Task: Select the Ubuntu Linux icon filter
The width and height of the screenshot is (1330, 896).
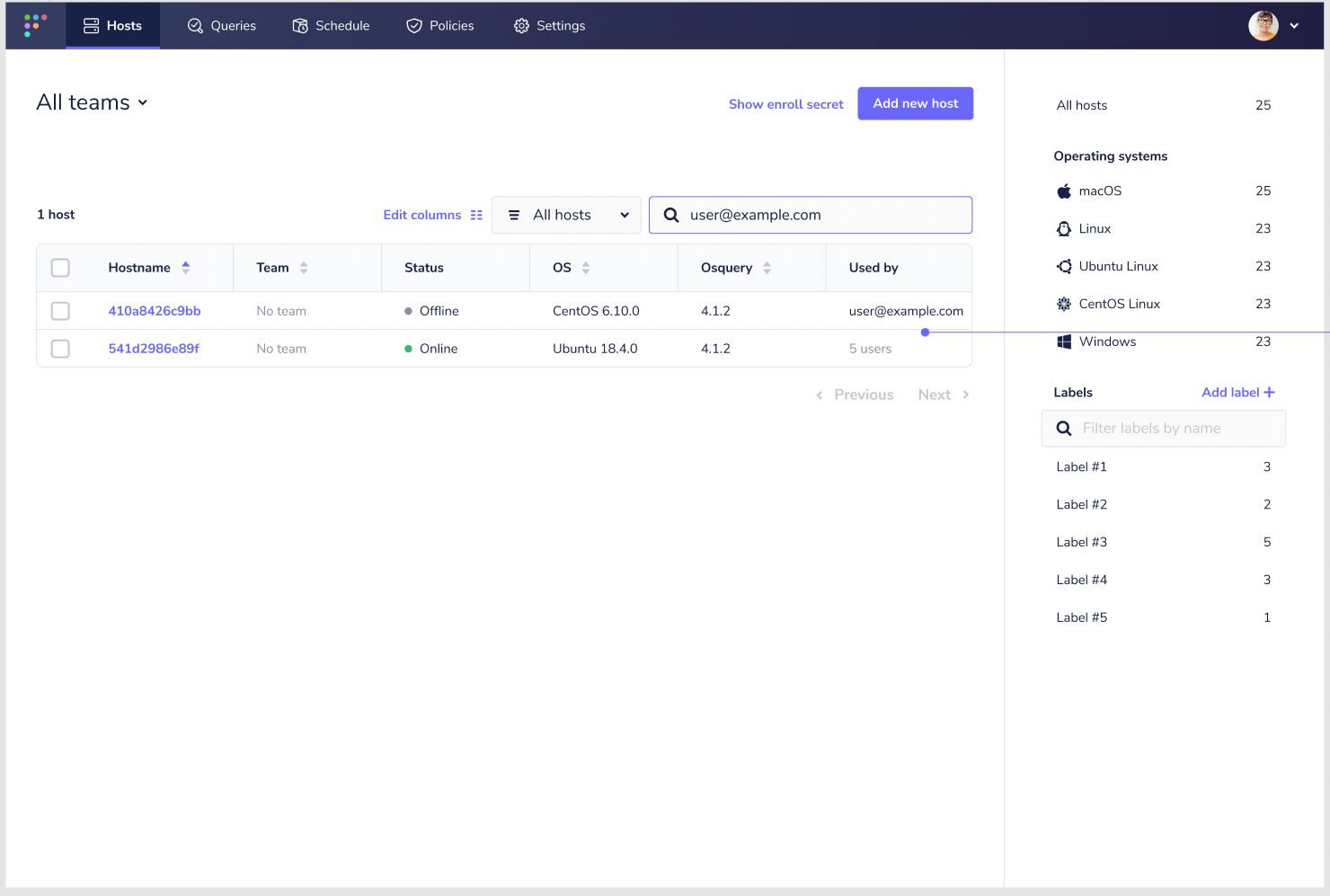Action: pyautogui.click(x=1064, y=266)
